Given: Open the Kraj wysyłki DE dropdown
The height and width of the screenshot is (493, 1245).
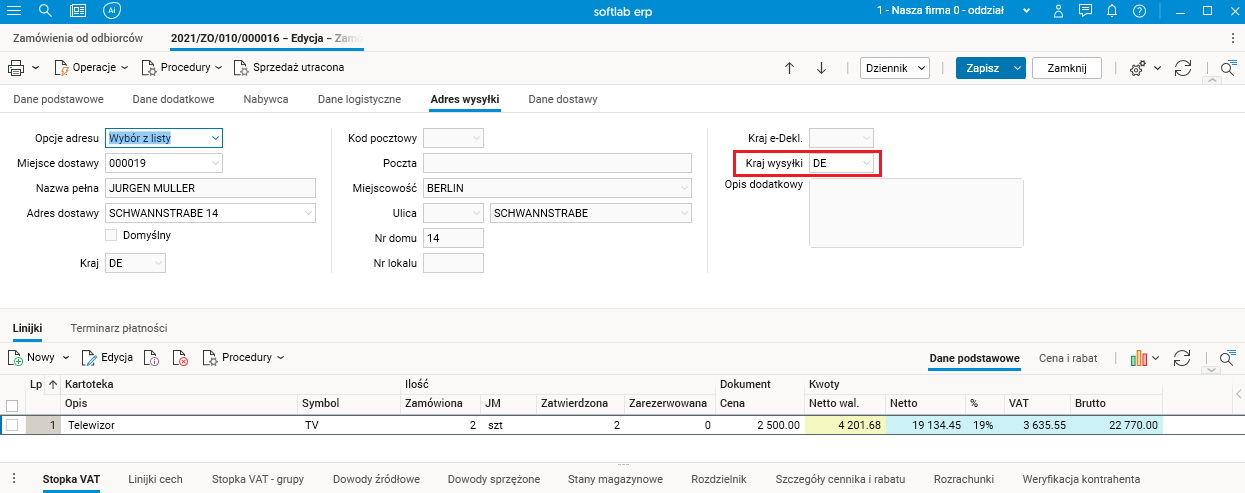Looking at the screenshot, I should [866, 163].
